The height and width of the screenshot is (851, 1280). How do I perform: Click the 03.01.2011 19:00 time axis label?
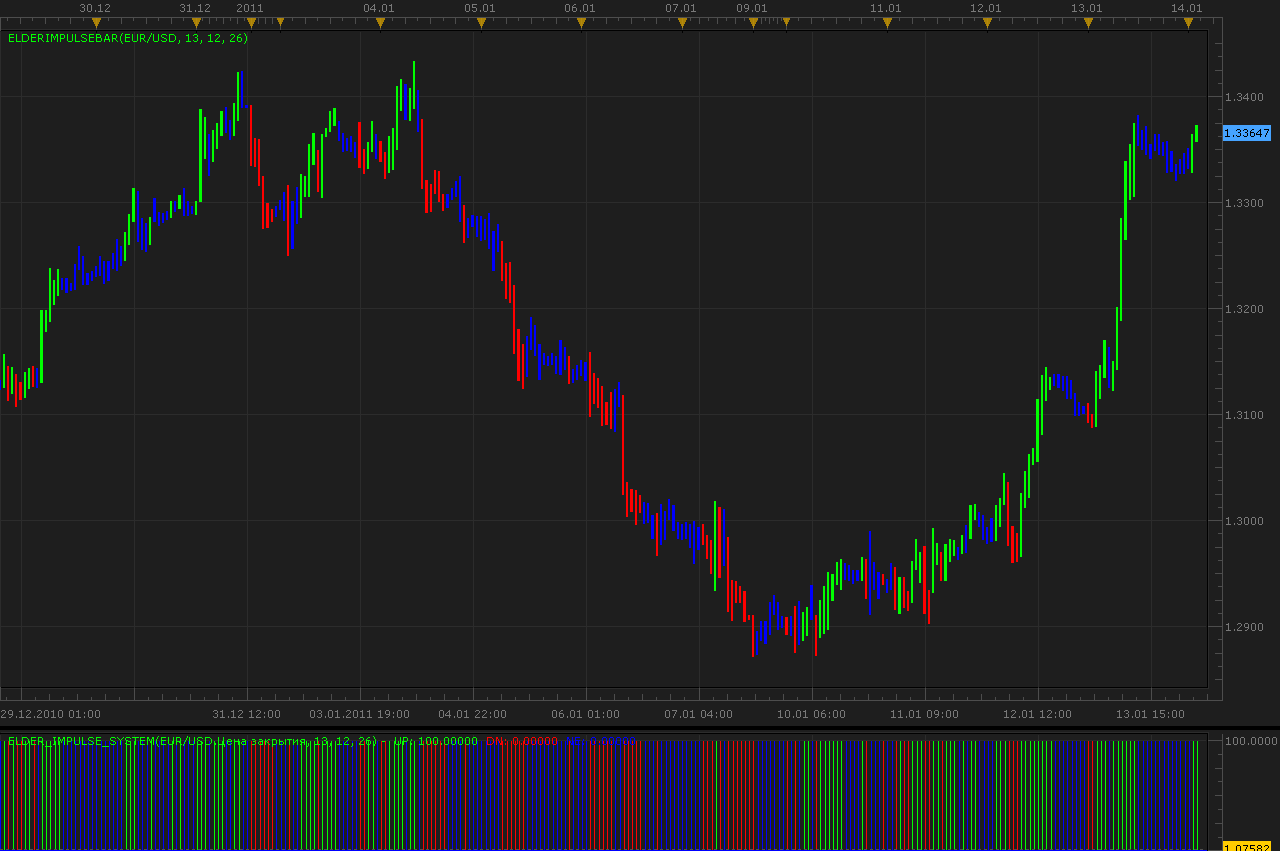tap(359, 714)
